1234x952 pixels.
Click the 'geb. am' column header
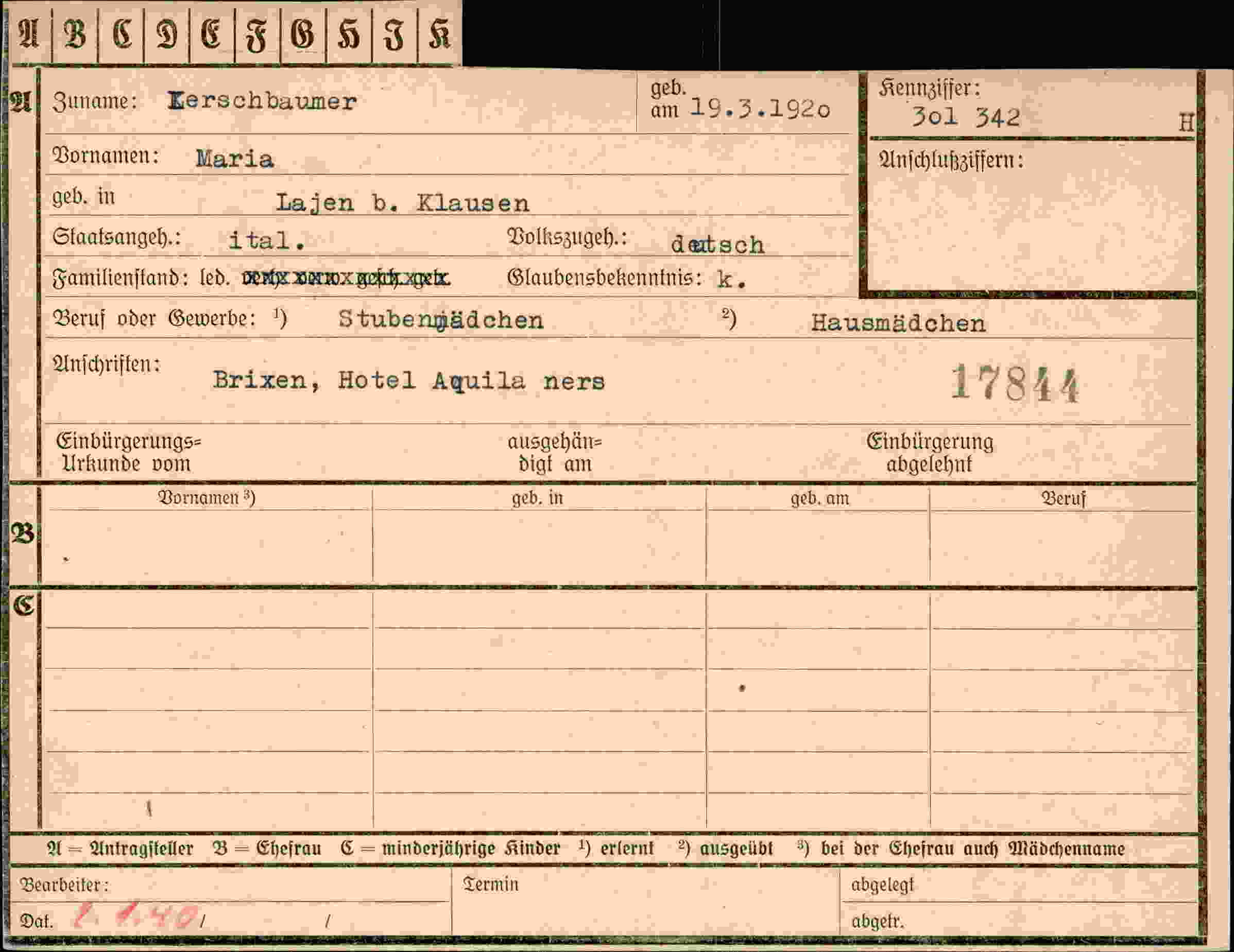point(819,498)
